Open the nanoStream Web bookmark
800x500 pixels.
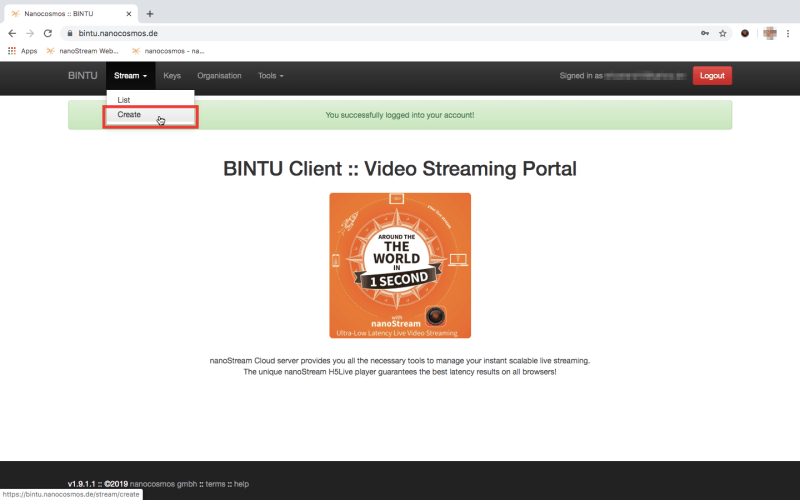[x=83, y=51]
